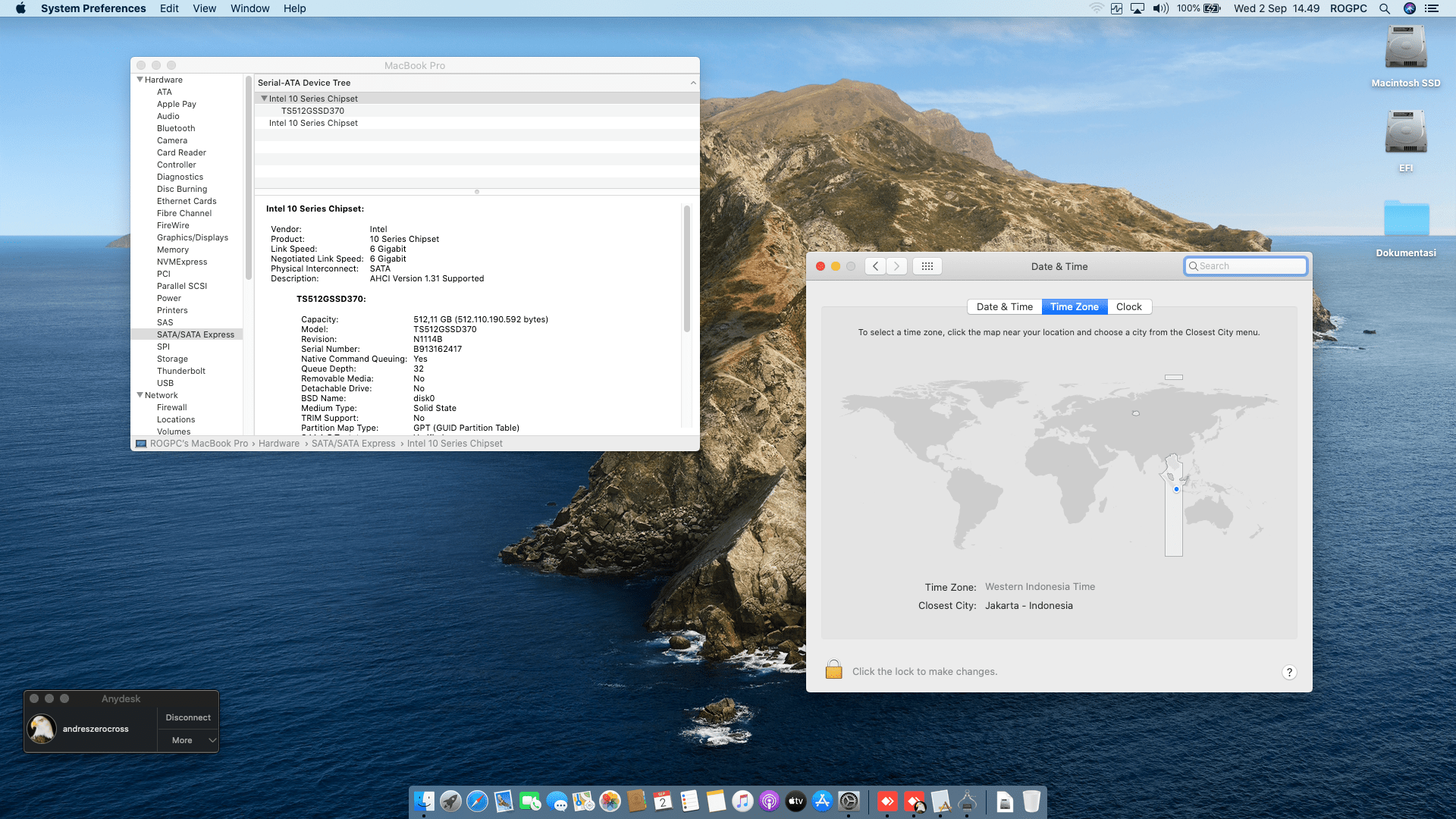Open Messages app in the dock
Image resolution: width=1456 pixels, height=819 pixels.
(557, 801)
